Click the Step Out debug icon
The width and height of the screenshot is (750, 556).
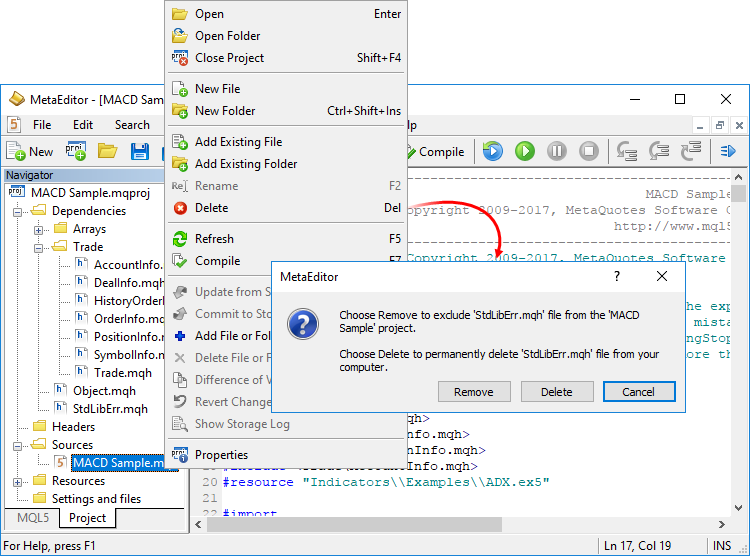pyautogui.click(x=691, y=151)
